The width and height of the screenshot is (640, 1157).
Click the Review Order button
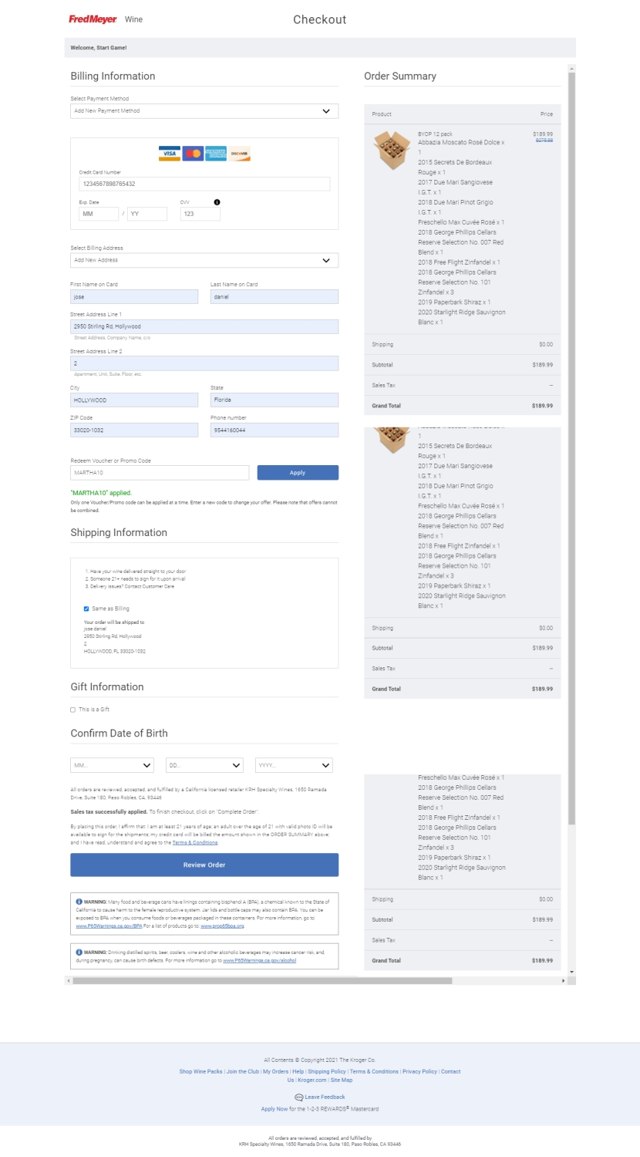(204, 865)
